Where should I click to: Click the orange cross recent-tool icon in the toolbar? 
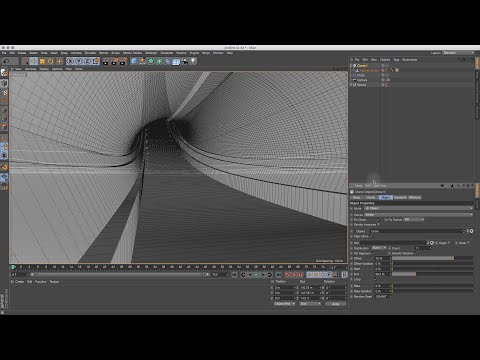[59, 61]
